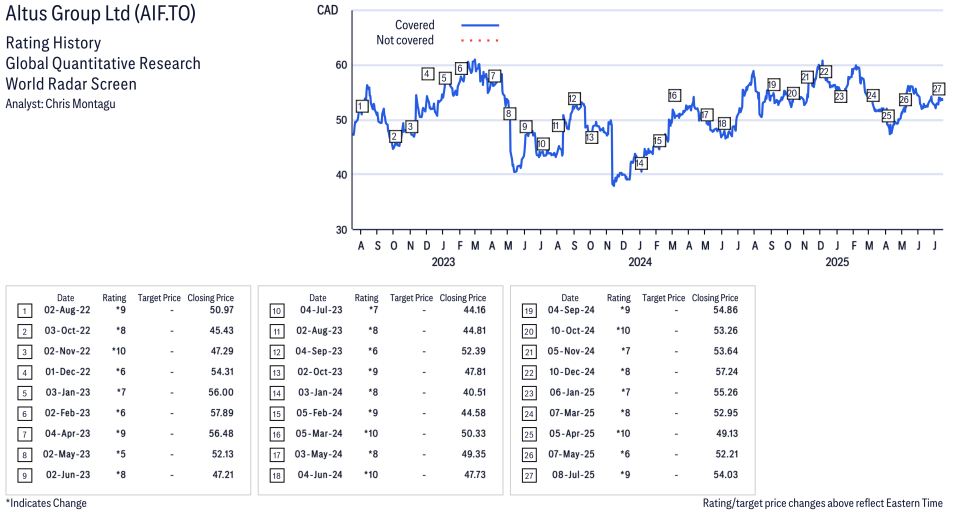Screen dimensions: 954x510
Task: Click closing price 54.03
Action: tap(726, 475)
